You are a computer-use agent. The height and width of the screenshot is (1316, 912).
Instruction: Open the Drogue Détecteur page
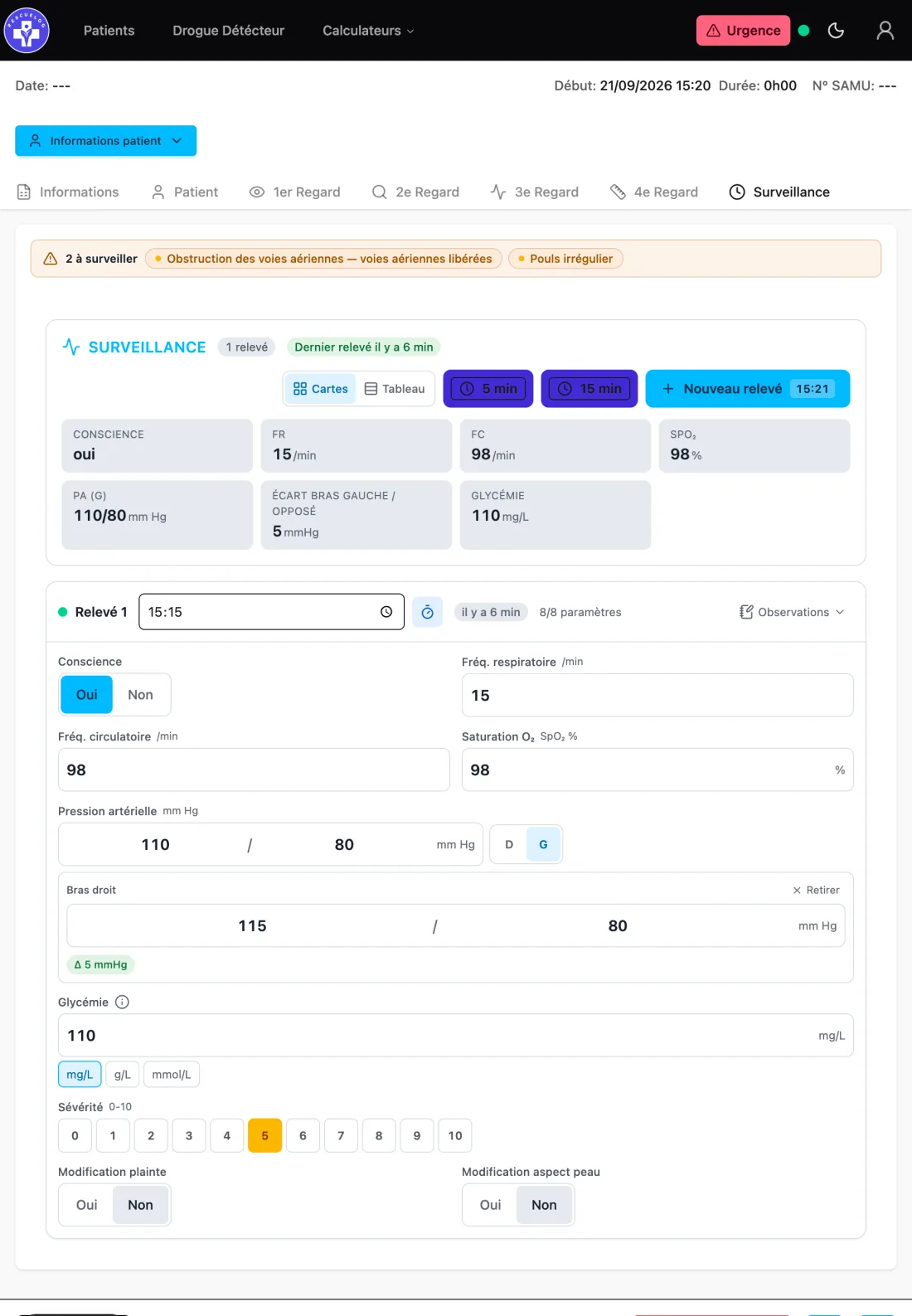point(228,31)
